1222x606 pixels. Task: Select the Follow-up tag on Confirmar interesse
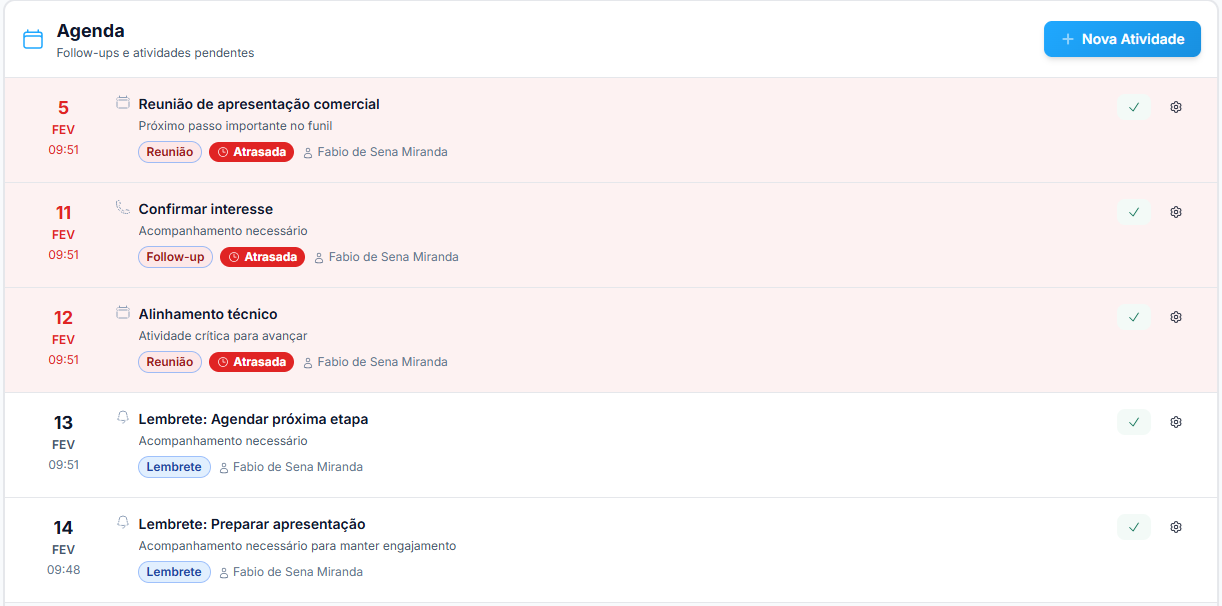point(175,257)
